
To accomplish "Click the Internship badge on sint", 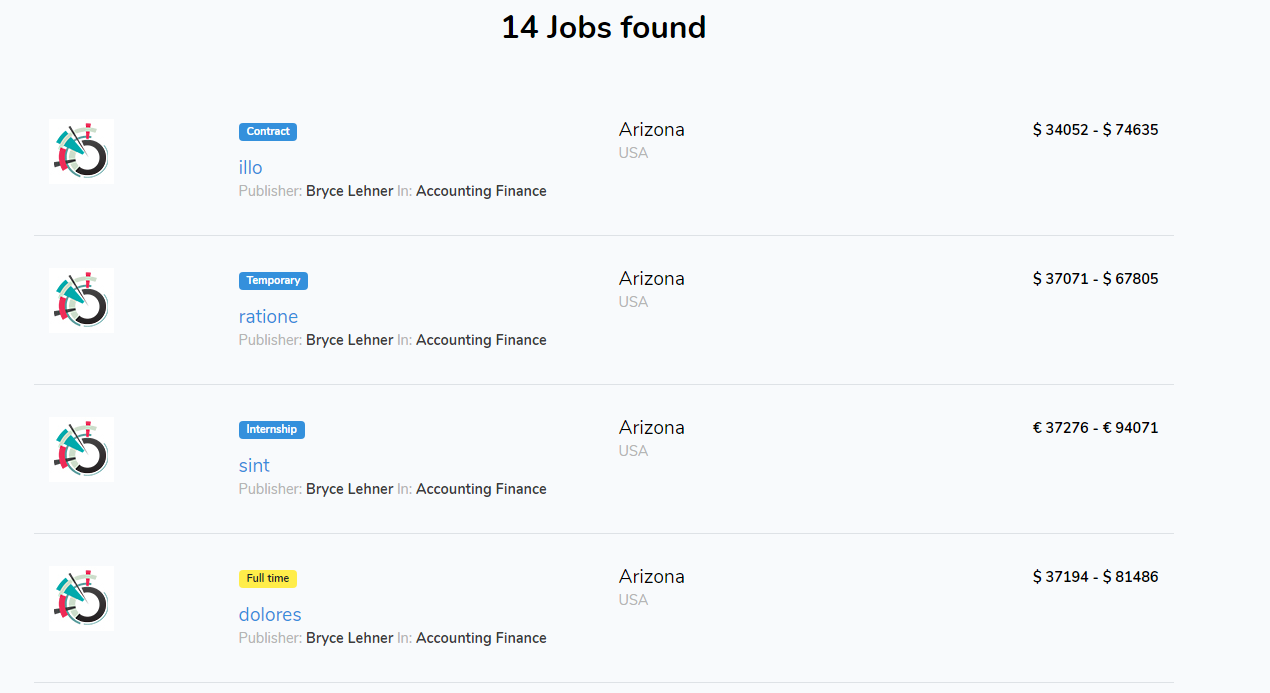I will 271,429.
